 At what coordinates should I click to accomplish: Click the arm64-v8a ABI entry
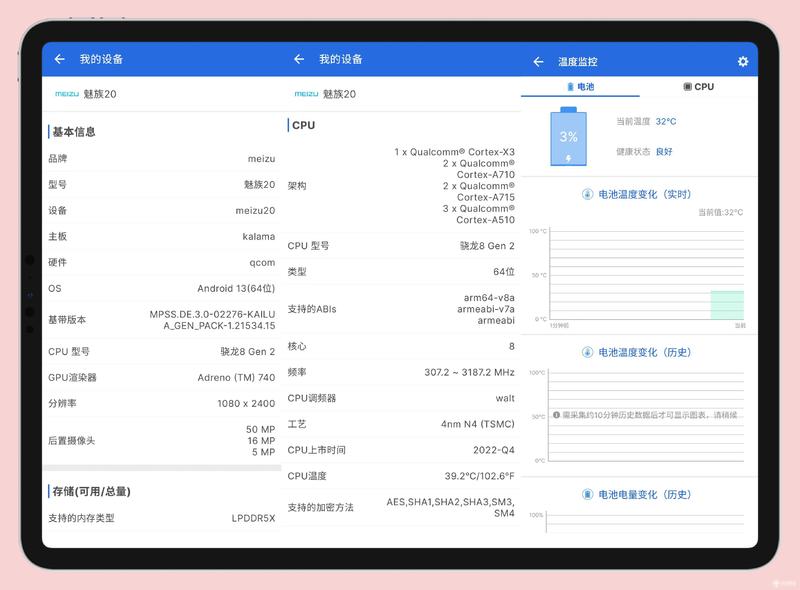pyautogui.click(x=489, y=298)
